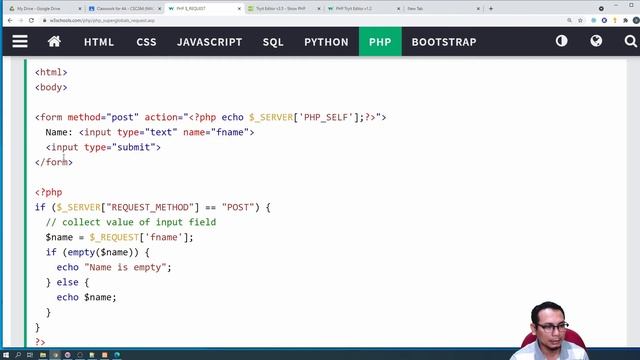Toggle dark mode contrast icon
Screen dimensions: 640x360
tap(562, 41)
